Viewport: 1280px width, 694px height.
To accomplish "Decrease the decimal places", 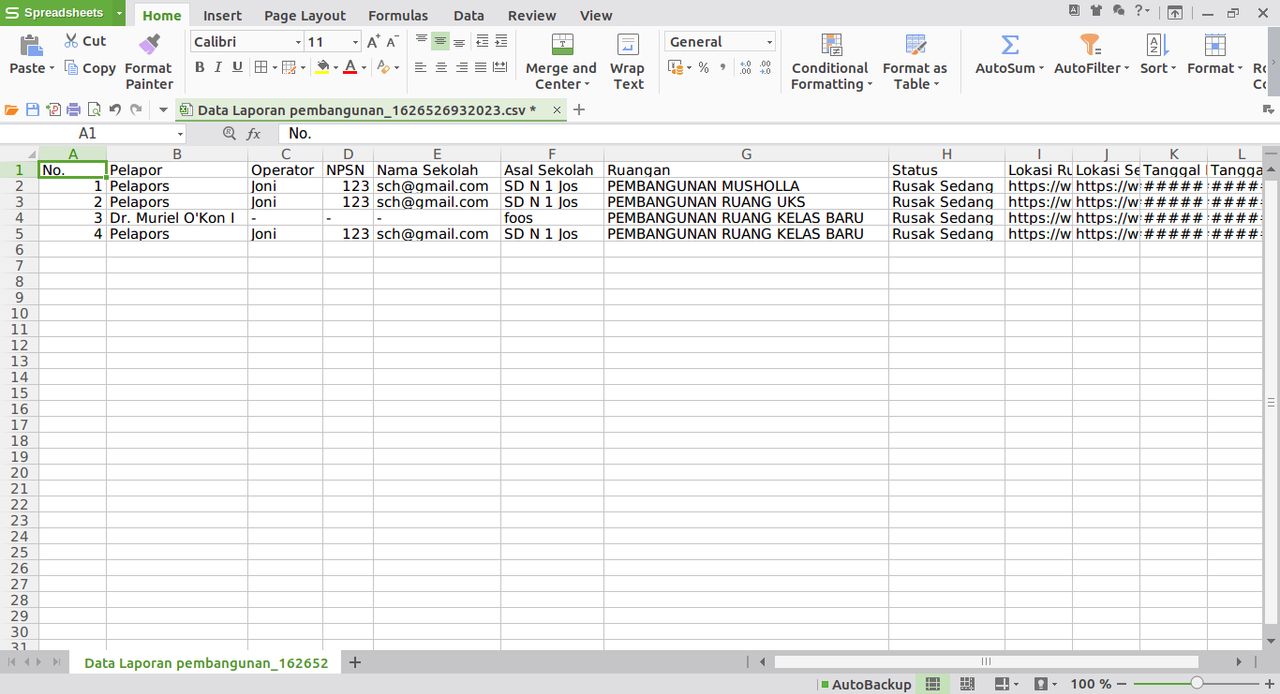I will pyautogui.click(x=765, y=67).
